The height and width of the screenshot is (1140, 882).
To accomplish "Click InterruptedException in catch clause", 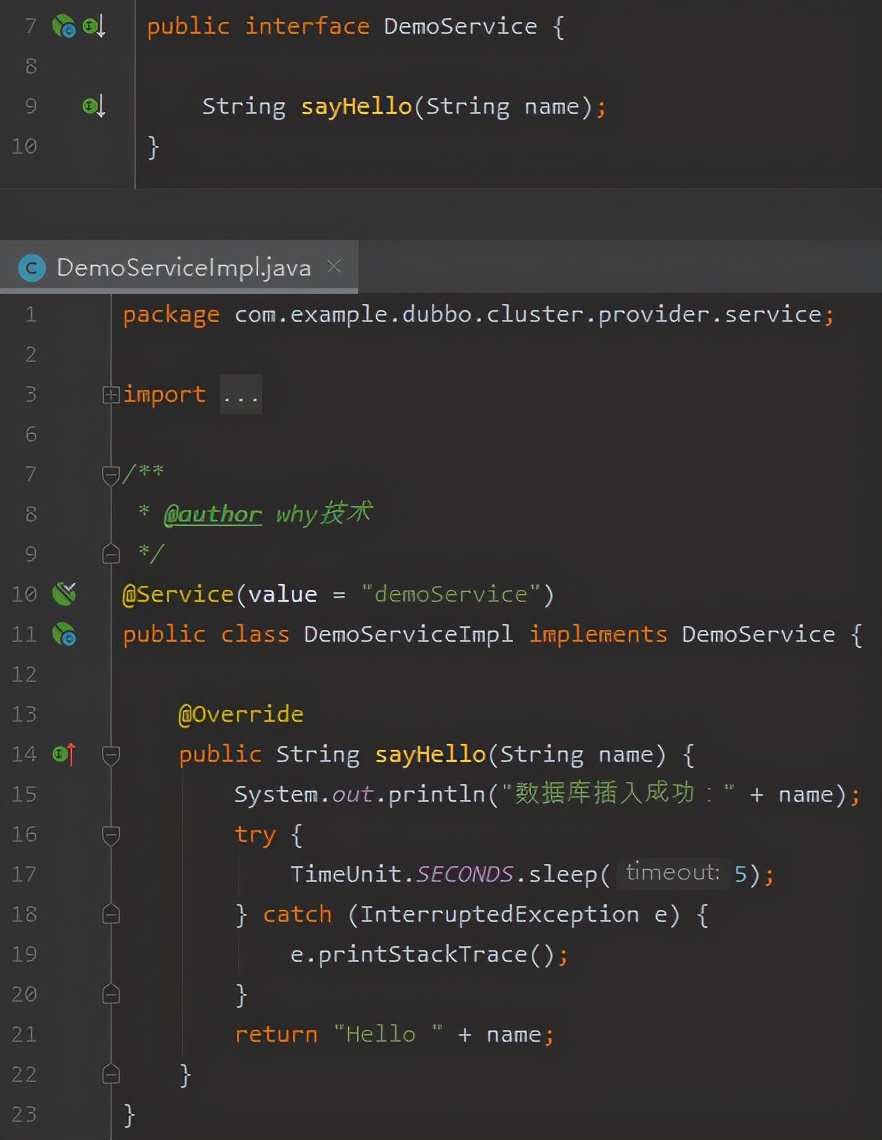I will pyautogui.click(x=499, y=914).
